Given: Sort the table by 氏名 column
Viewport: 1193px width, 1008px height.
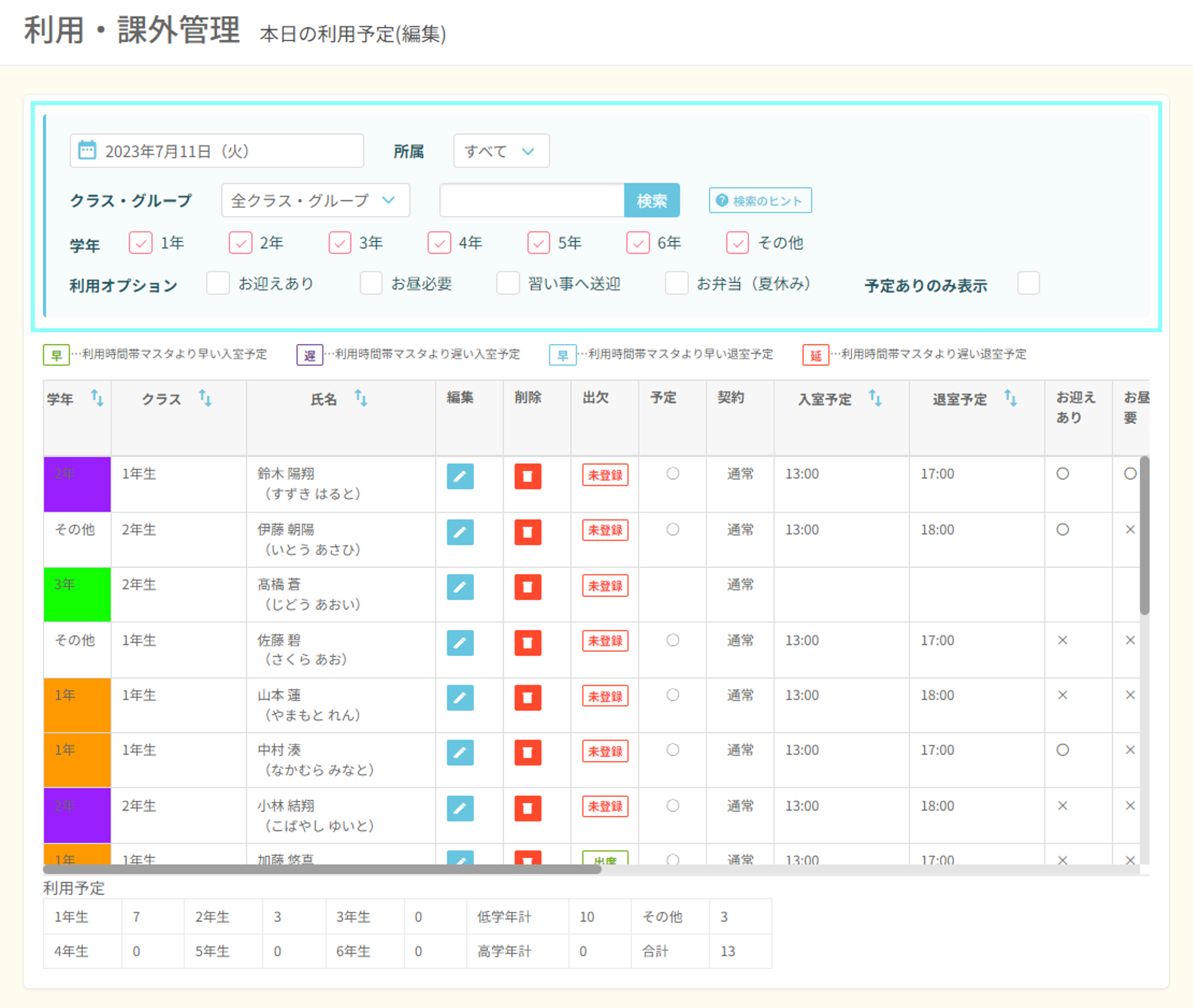Looking at the screenshot, I should point(361,399).
